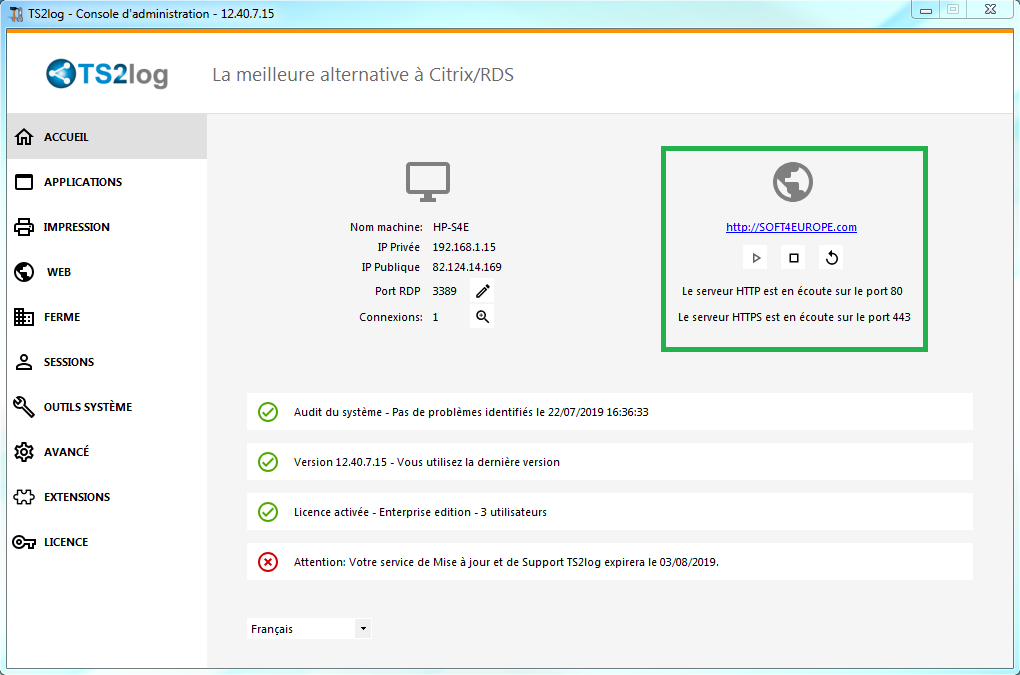The image size is (1020, 675).
Task: Open the APPLICATIONS section
Action: coord(107,182)
